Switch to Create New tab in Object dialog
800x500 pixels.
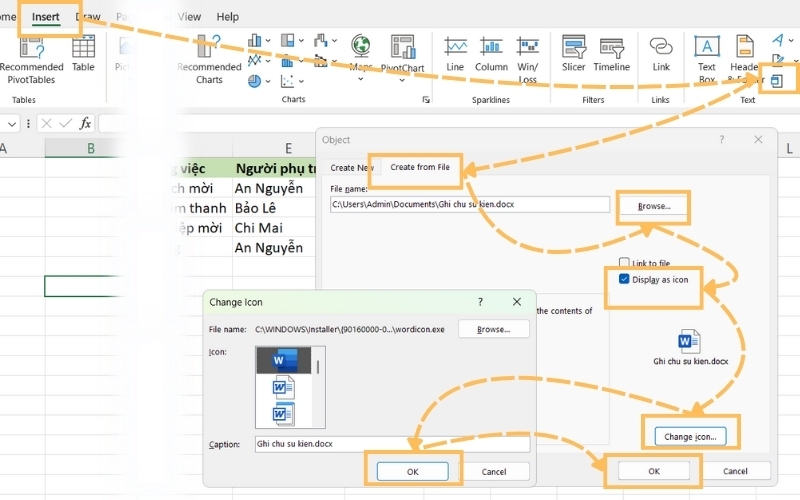(352, 167)
